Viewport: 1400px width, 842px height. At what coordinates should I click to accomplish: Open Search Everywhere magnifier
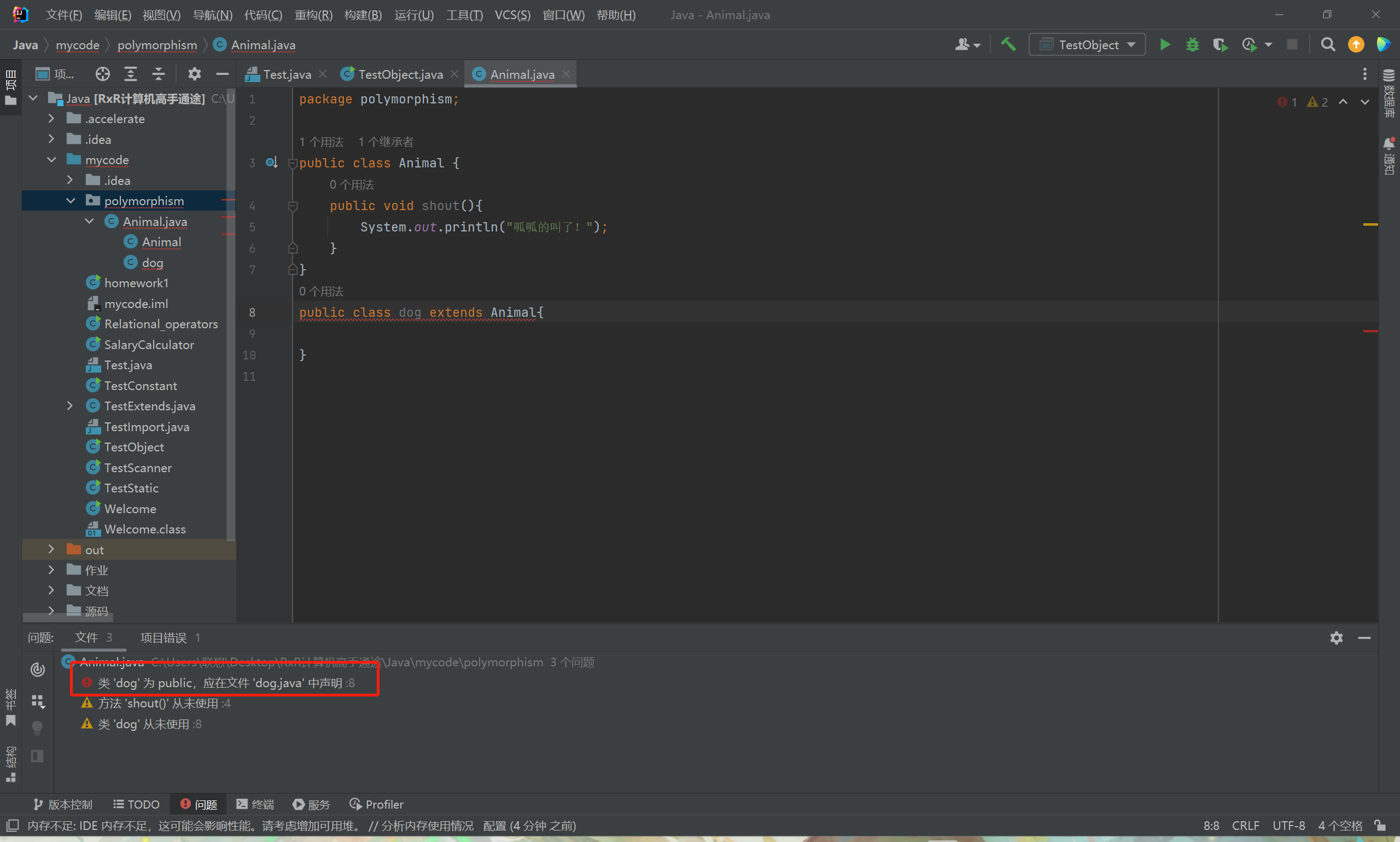click(x=1327, y=45)
